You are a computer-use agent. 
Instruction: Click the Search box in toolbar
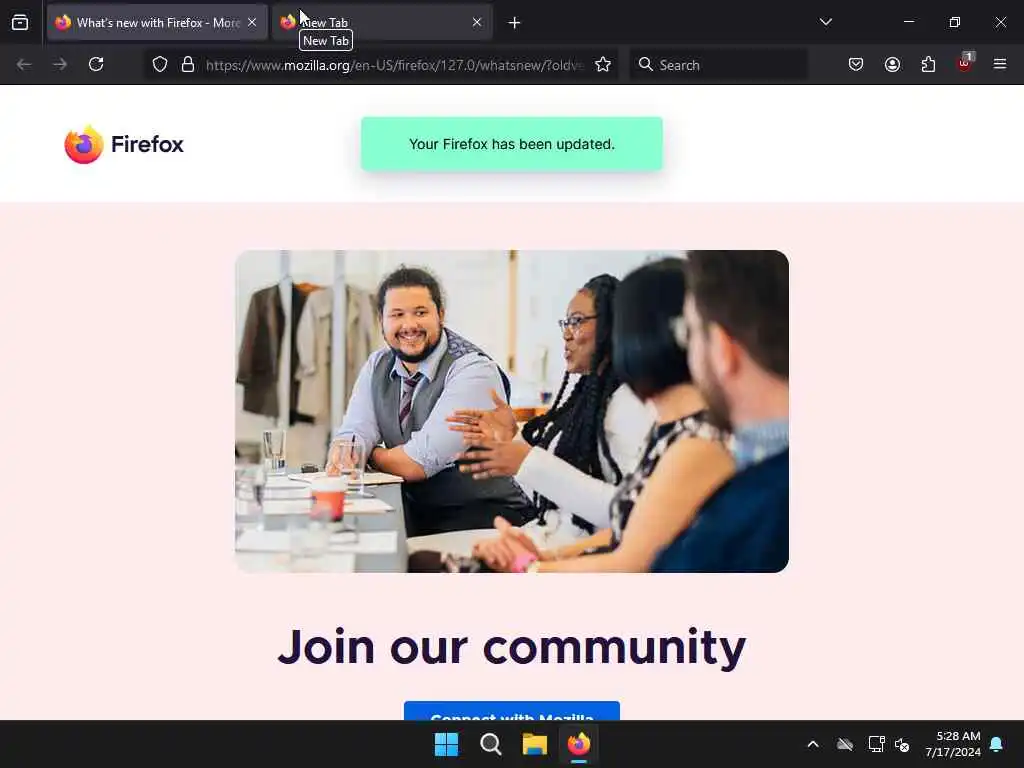click(x=718, y=65)
